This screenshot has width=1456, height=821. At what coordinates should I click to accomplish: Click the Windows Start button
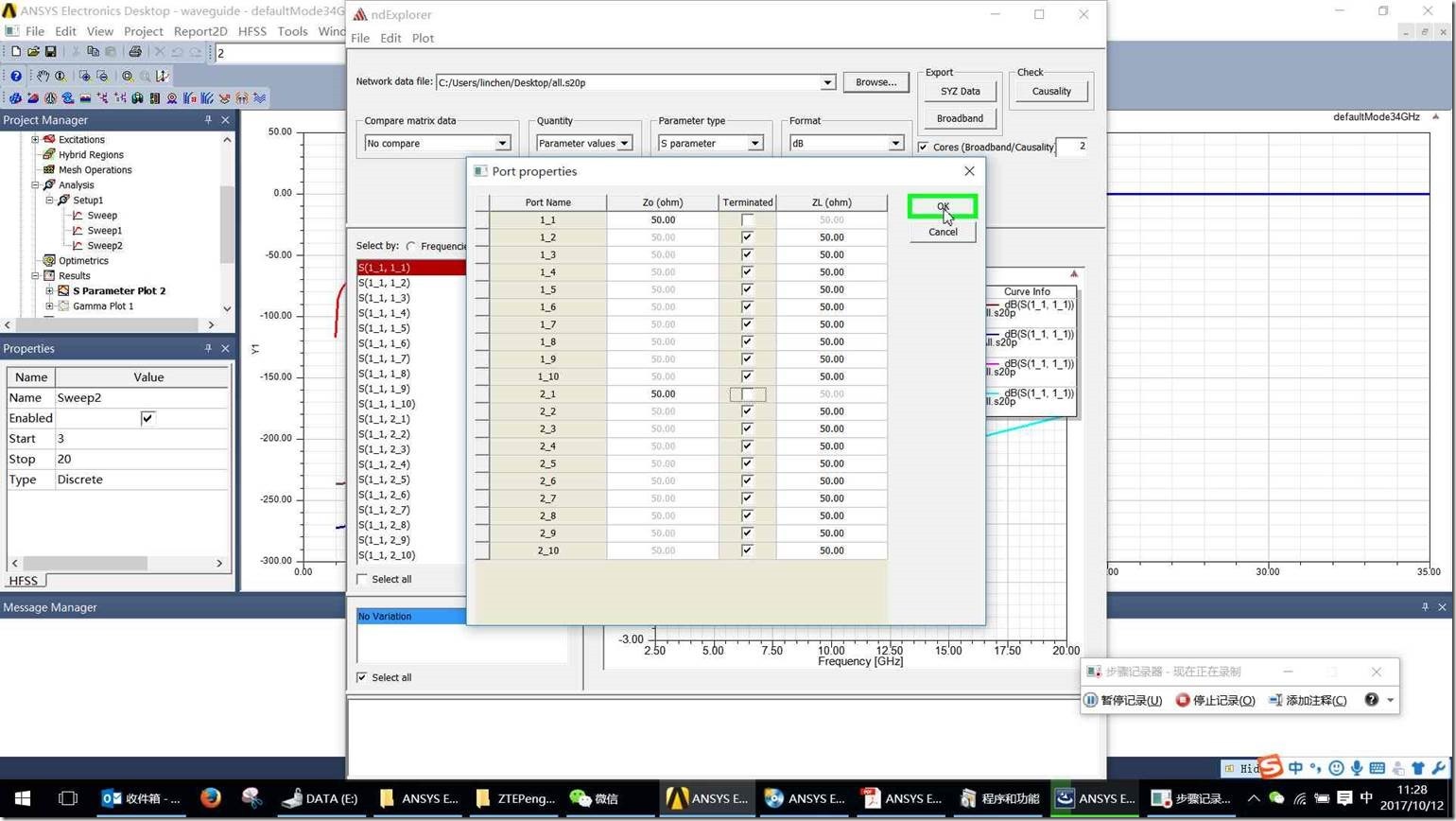pos(23,798)
